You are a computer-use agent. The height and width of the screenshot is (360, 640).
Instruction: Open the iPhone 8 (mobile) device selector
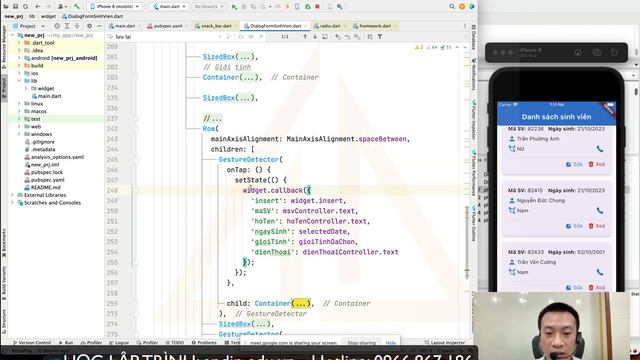pyautogui.click(x=115, y=7)
